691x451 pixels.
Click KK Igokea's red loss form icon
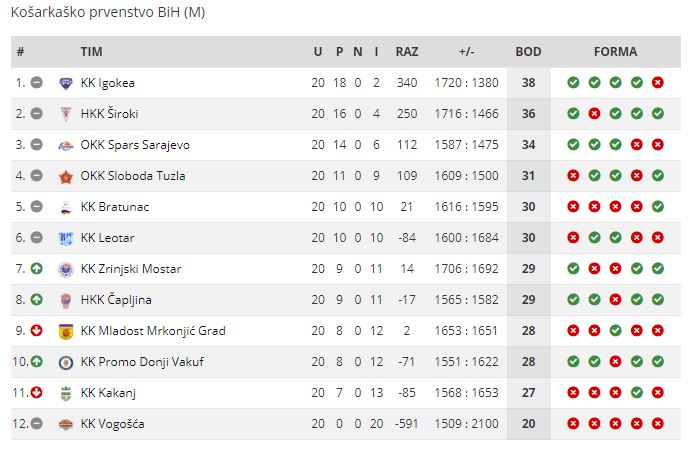tap(658, 82)
